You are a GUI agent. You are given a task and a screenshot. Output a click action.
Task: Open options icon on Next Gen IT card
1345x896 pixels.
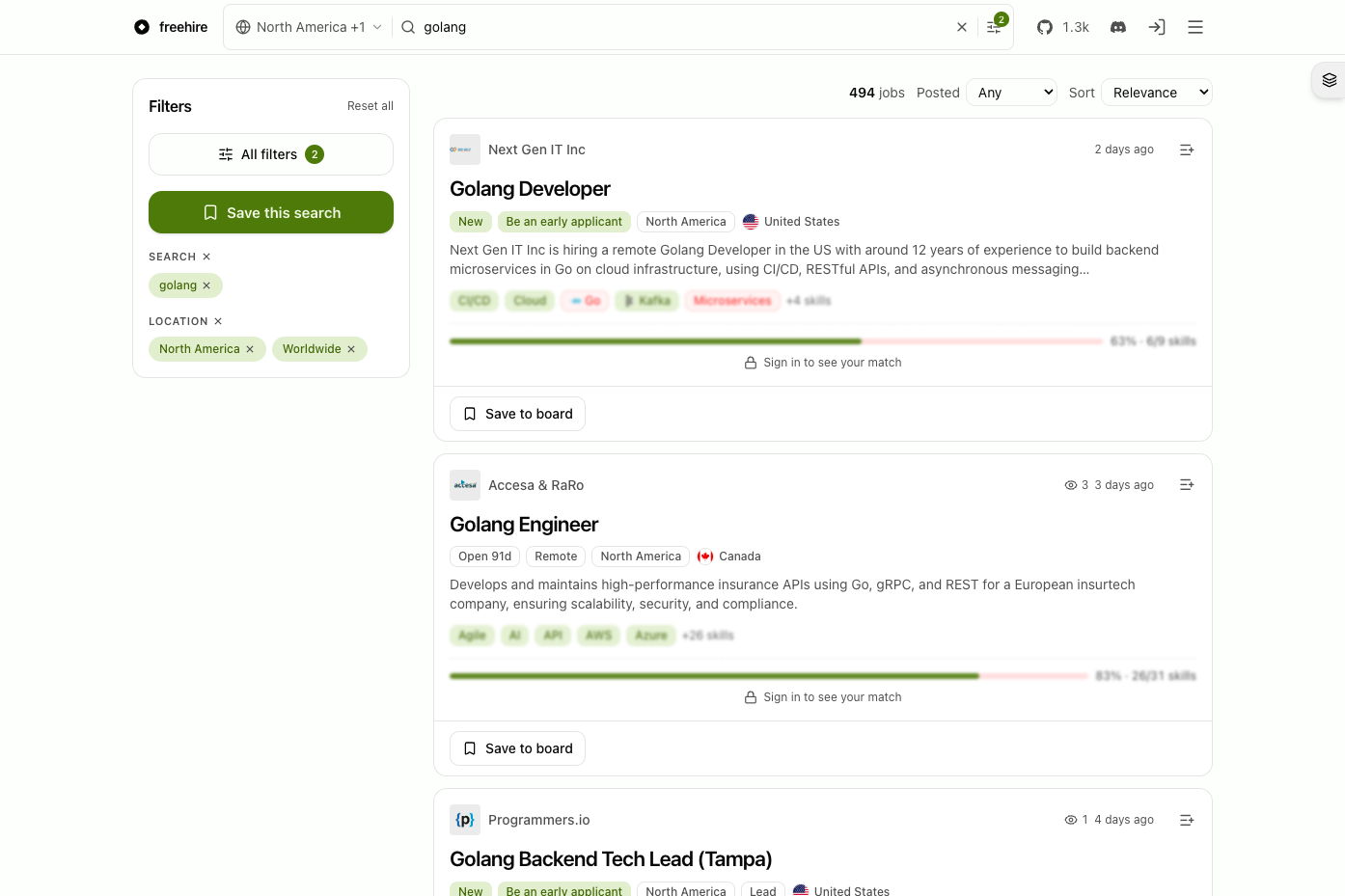(x=1187, y=149)
